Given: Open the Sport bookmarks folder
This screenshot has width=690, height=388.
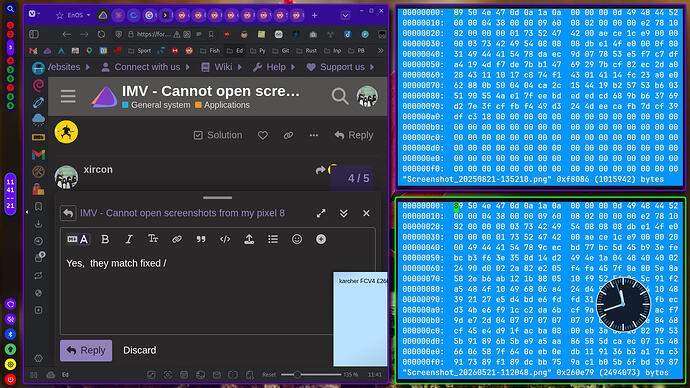Looking at the screenshot, I should point(139,51).
